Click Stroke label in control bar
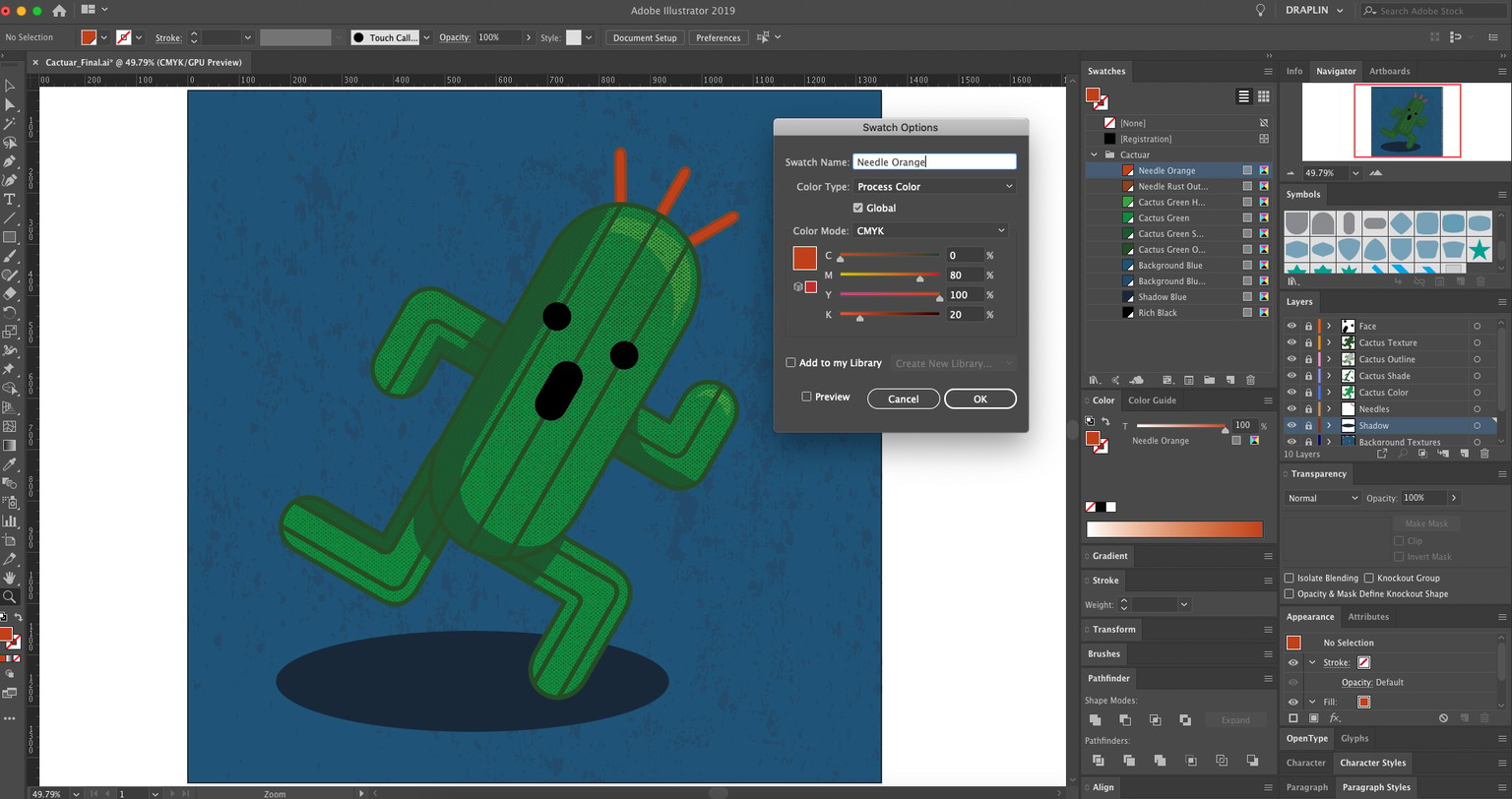Viewport: 1512px width, 799px height. [x=168, y=37]
